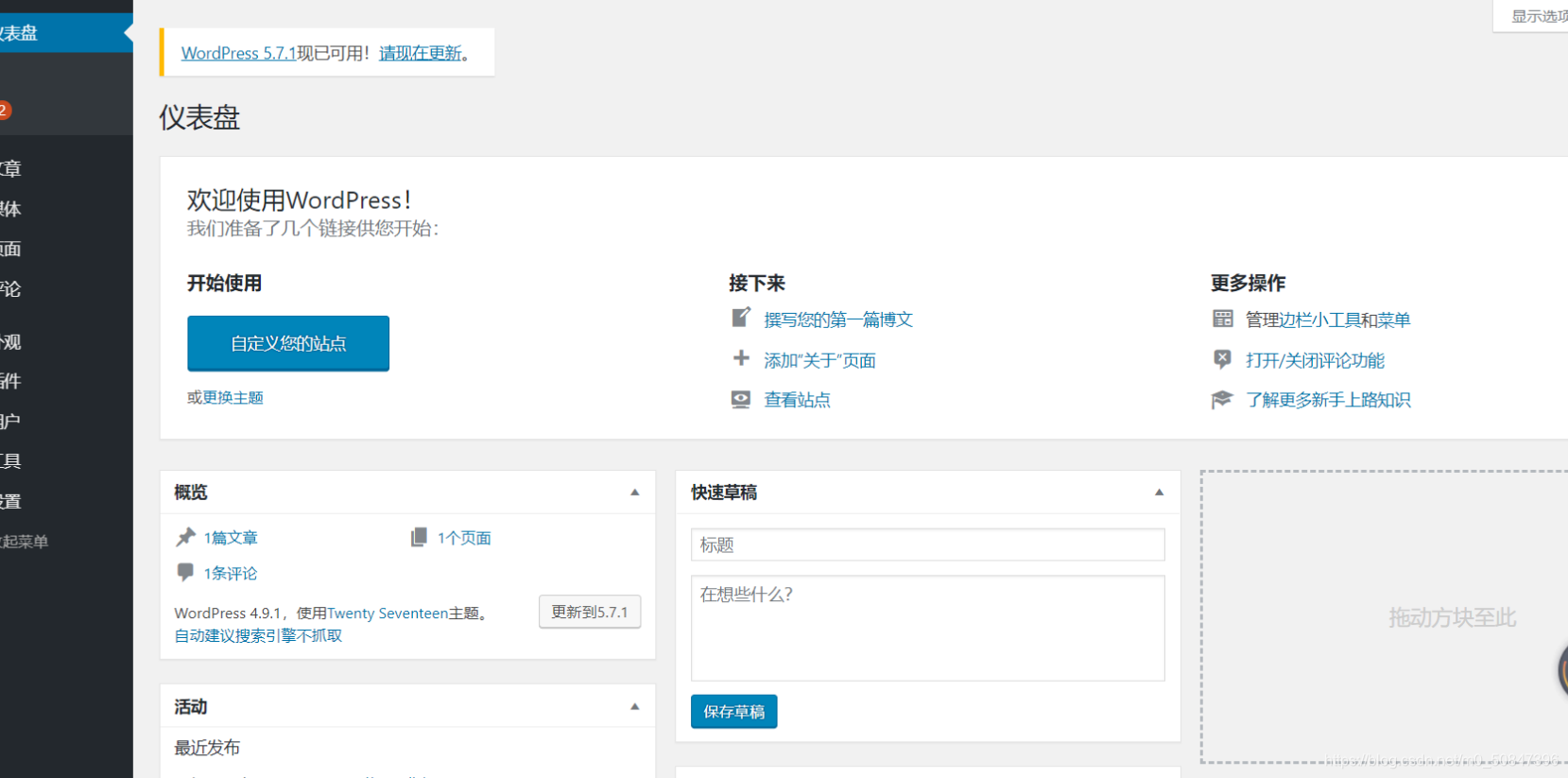Image resolution: width=1568 pixels, height=778 pixels.
Task: Click the pushpin icon beside 1篇文章
Action: click(x=185, y=537)
